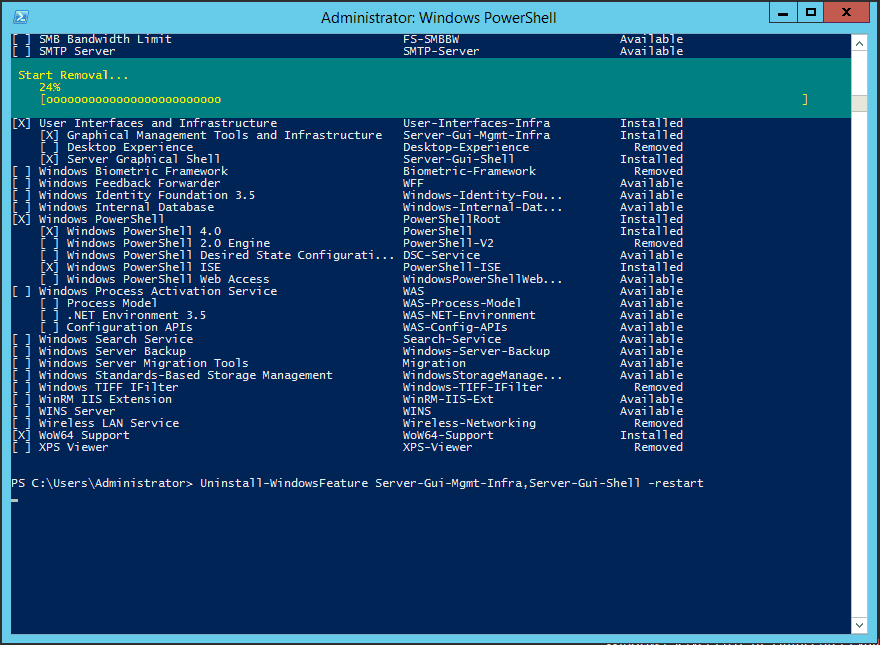This screenshot has width=880, height=645.
Task: Click 'PowerShellRoot' feature name
Action: click(452, 219)
